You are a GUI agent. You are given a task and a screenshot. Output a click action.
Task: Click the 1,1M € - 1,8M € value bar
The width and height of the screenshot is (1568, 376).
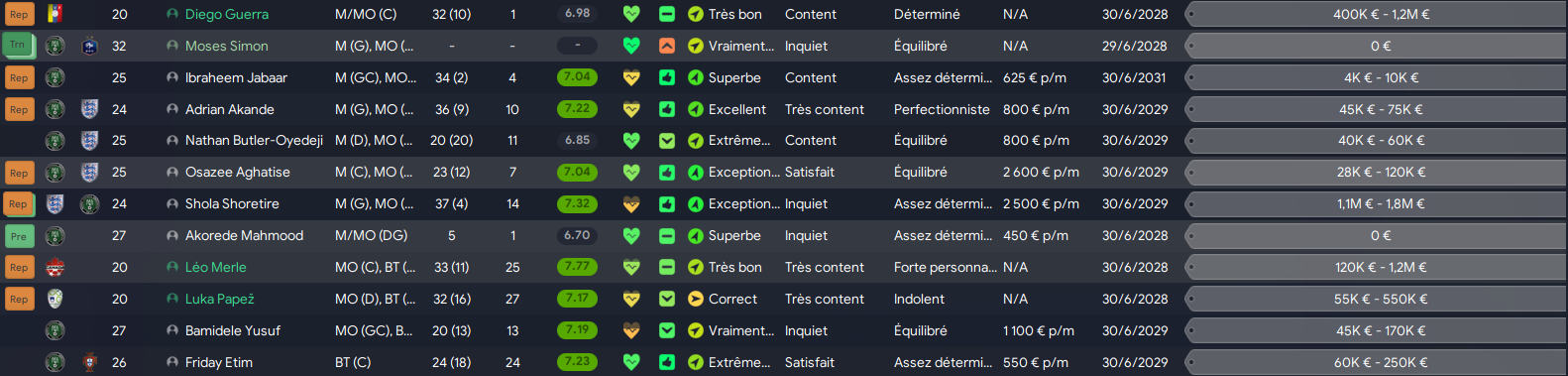1376,203
